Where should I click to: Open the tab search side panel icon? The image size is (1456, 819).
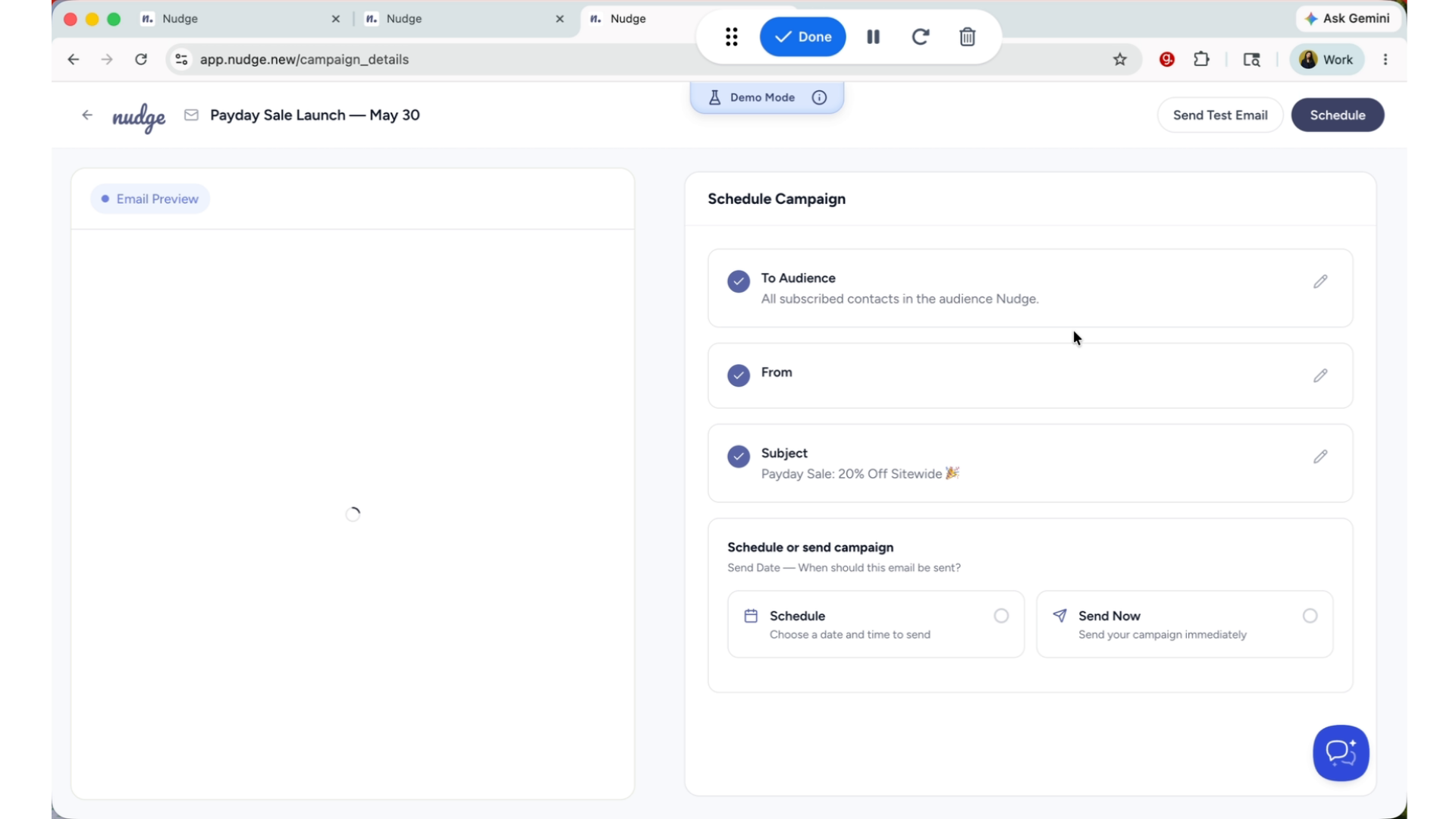tap(1251, 59)
